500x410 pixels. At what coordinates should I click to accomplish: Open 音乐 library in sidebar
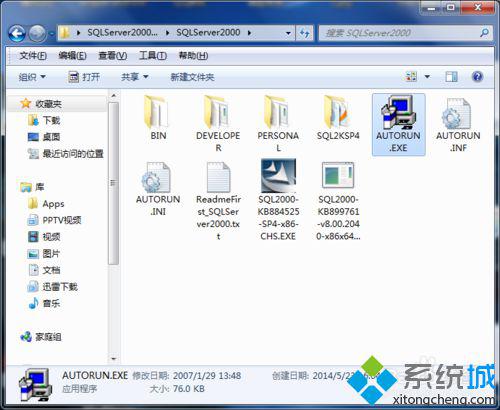[44, 304]
